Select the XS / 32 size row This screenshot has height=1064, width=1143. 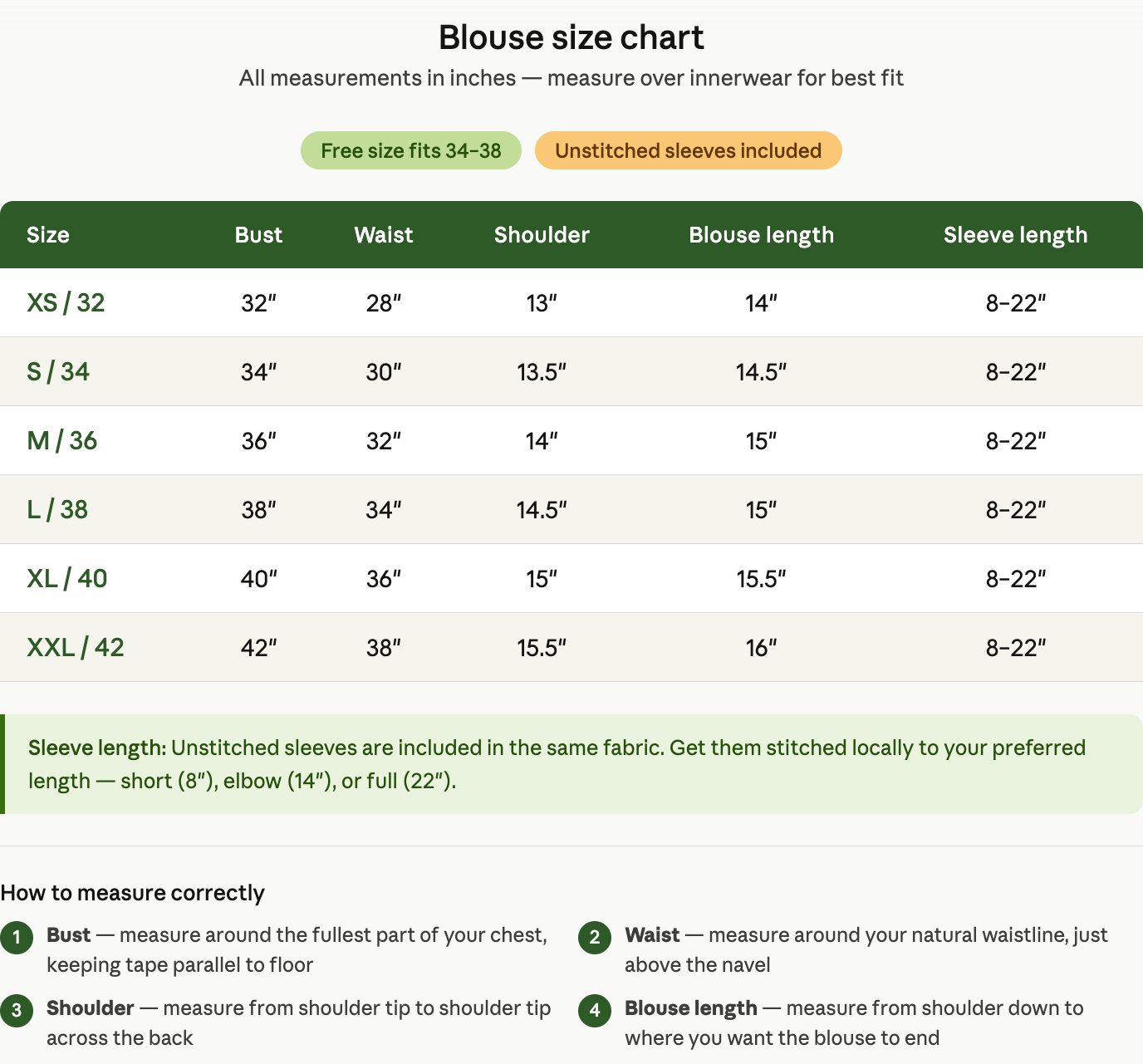(571, 302)
